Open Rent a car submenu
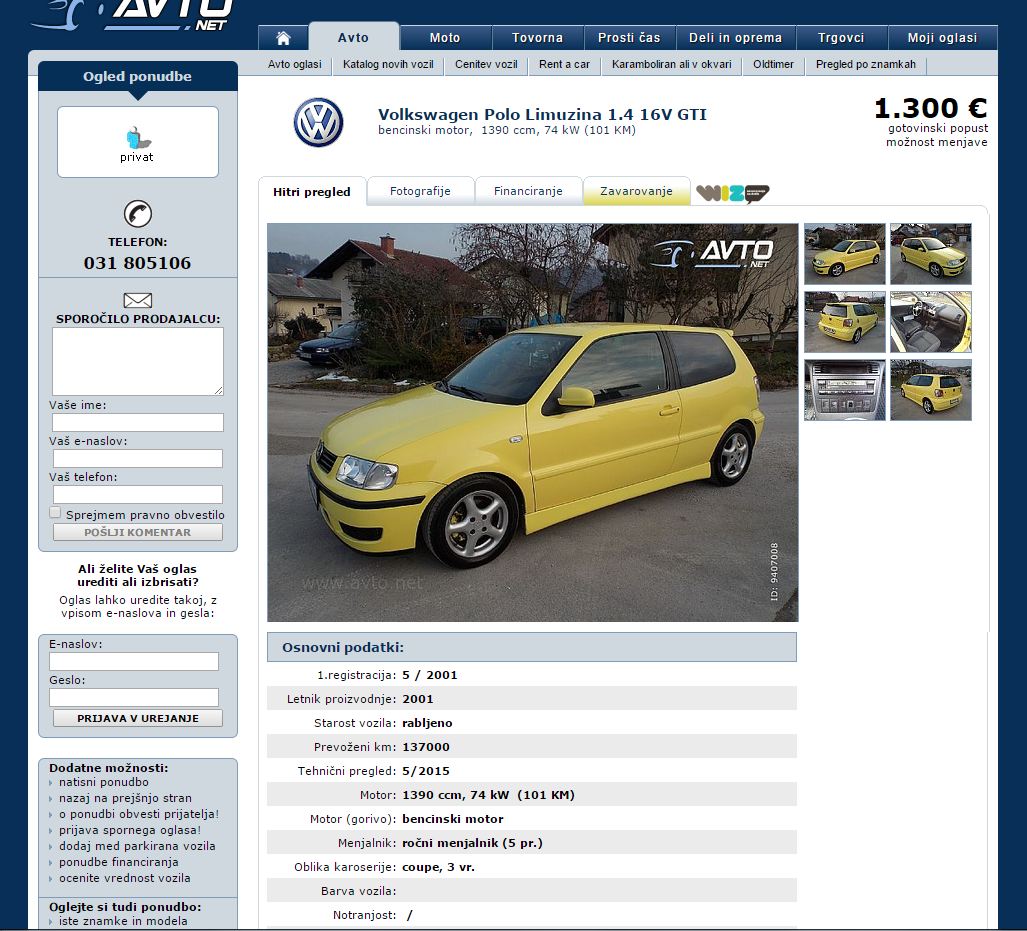The height and width of the screenshot is (931, 1027). point(565,64)
